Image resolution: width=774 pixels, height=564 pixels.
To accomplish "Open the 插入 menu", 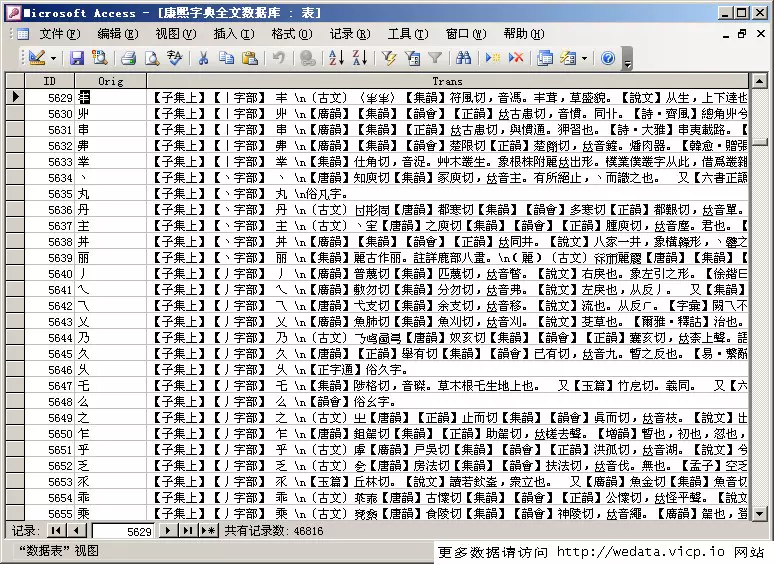I will [234, 34].
